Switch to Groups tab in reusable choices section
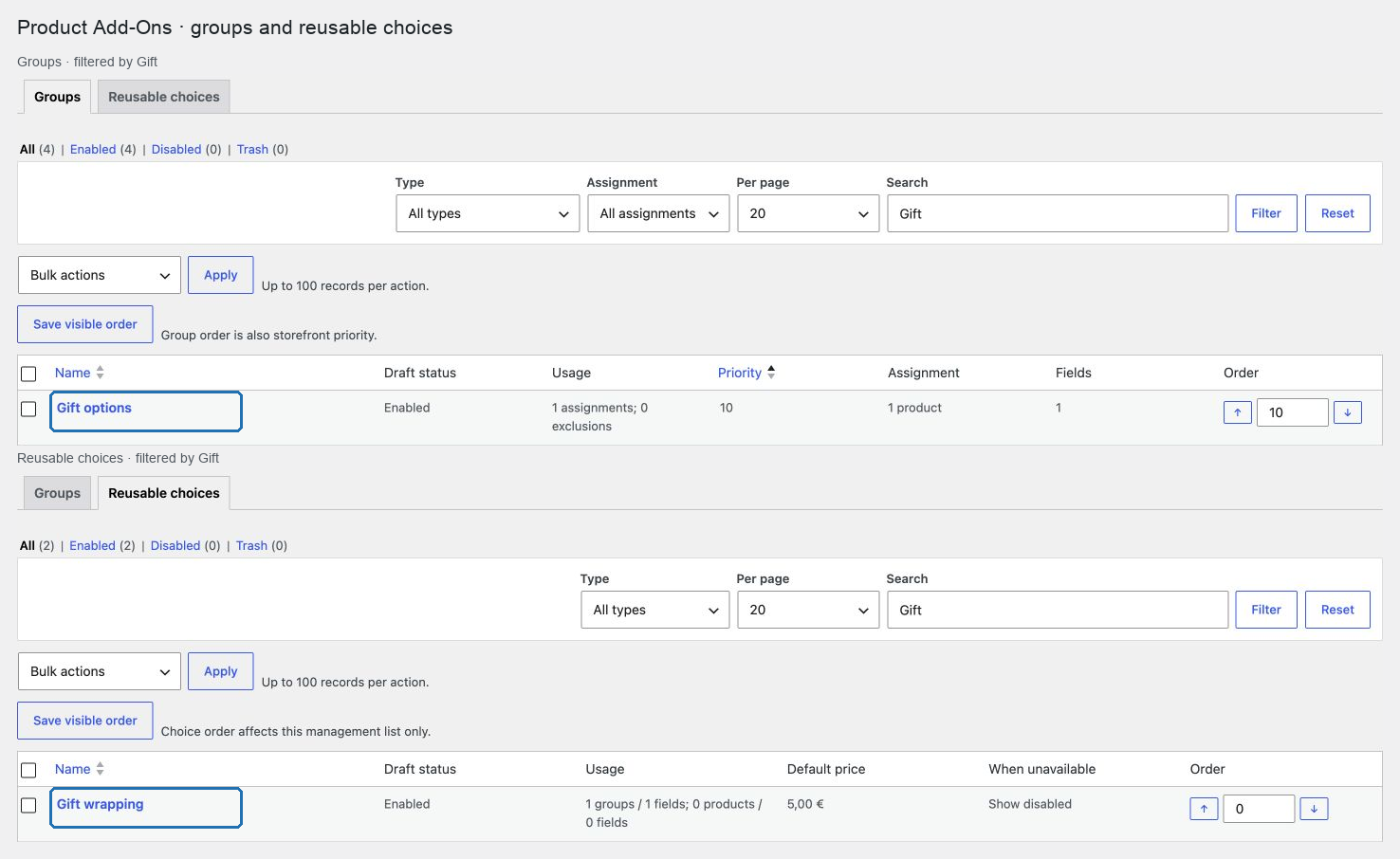Viewport: 1400px width, 859px height. point(57,493)
